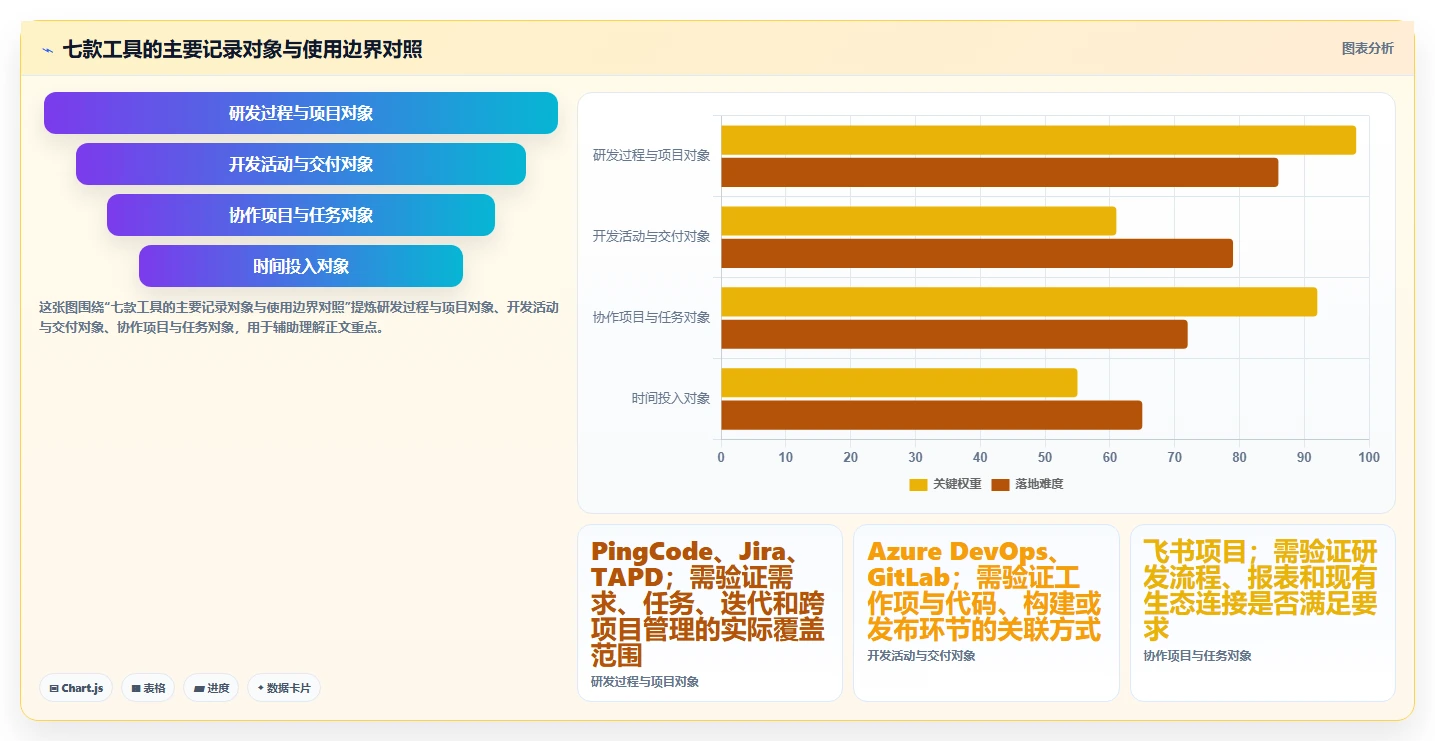The height and width of the screenshot is (741, 1435).
Task: Toggle the 落地难度 legend item
Action: (x=1027, y=484)
